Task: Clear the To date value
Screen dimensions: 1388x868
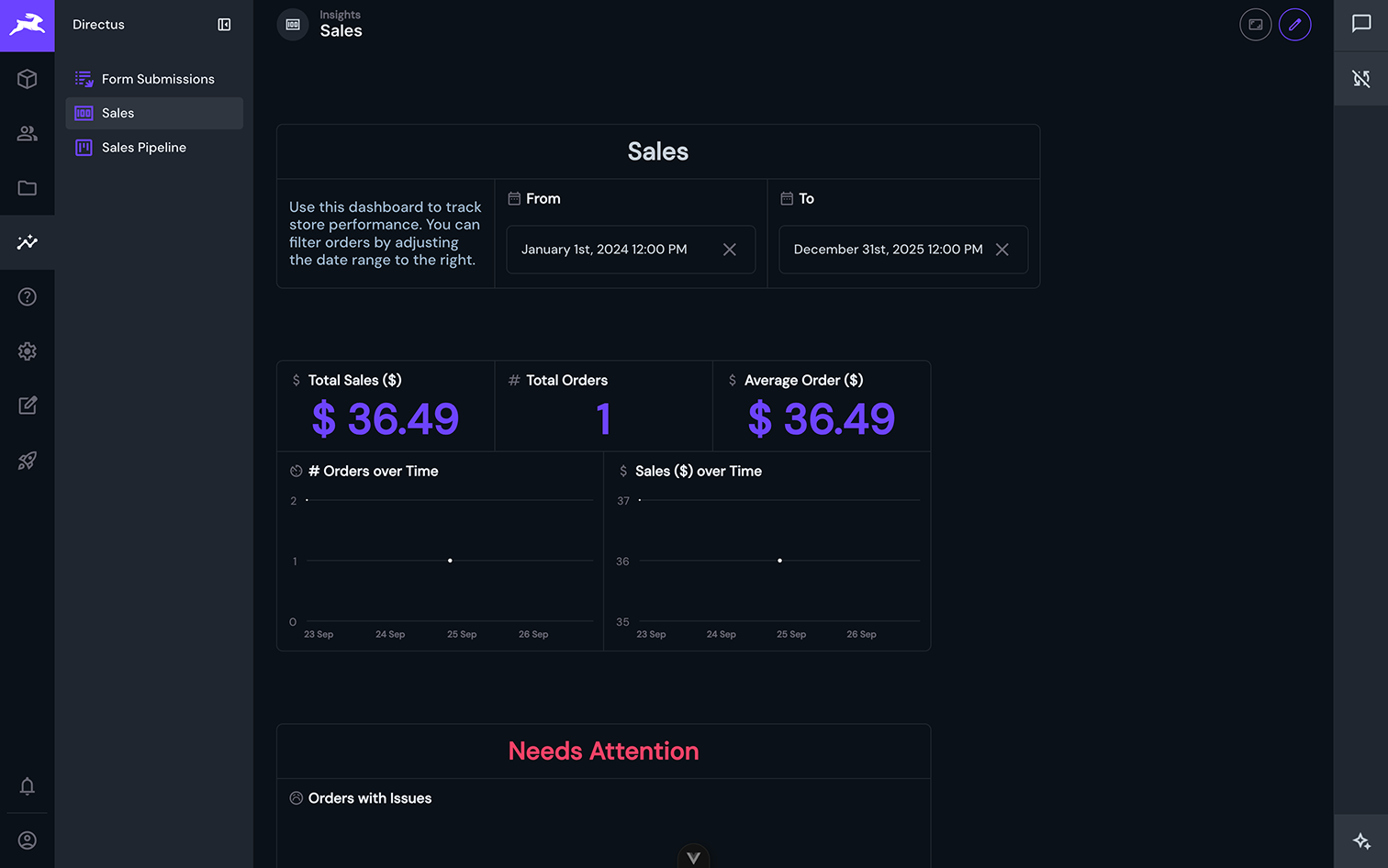Action: [x=1002, y=250]
